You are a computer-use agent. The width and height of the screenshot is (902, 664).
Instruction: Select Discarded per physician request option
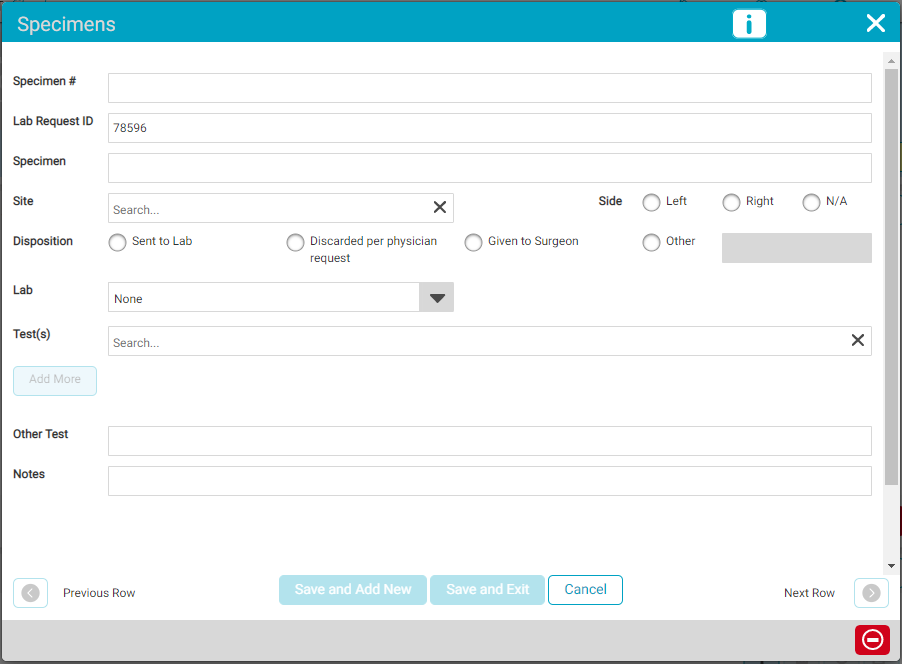(295, 243)
